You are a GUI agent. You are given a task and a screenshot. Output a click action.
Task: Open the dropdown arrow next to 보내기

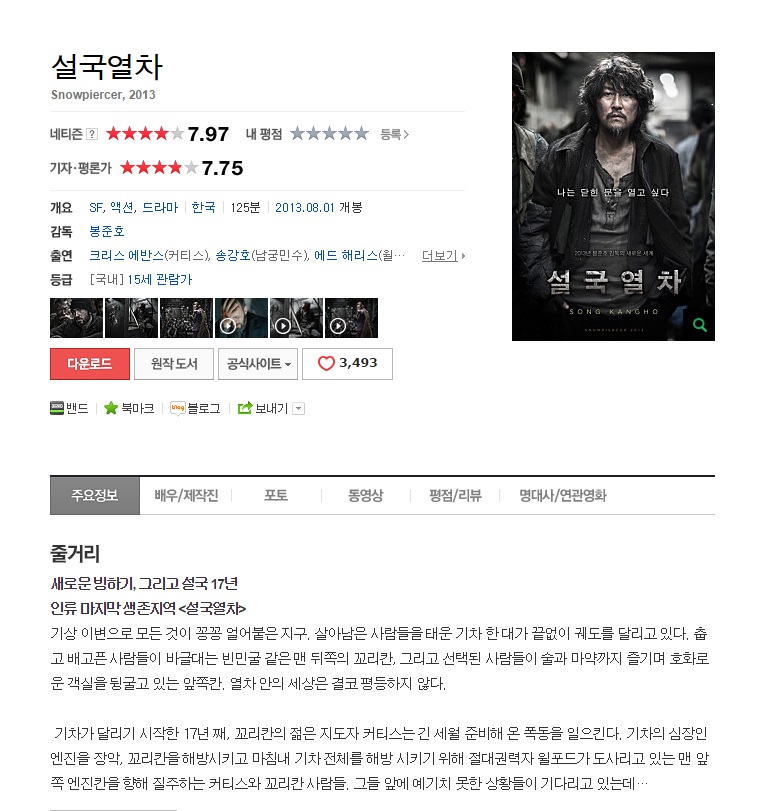(x=298, y=409)
